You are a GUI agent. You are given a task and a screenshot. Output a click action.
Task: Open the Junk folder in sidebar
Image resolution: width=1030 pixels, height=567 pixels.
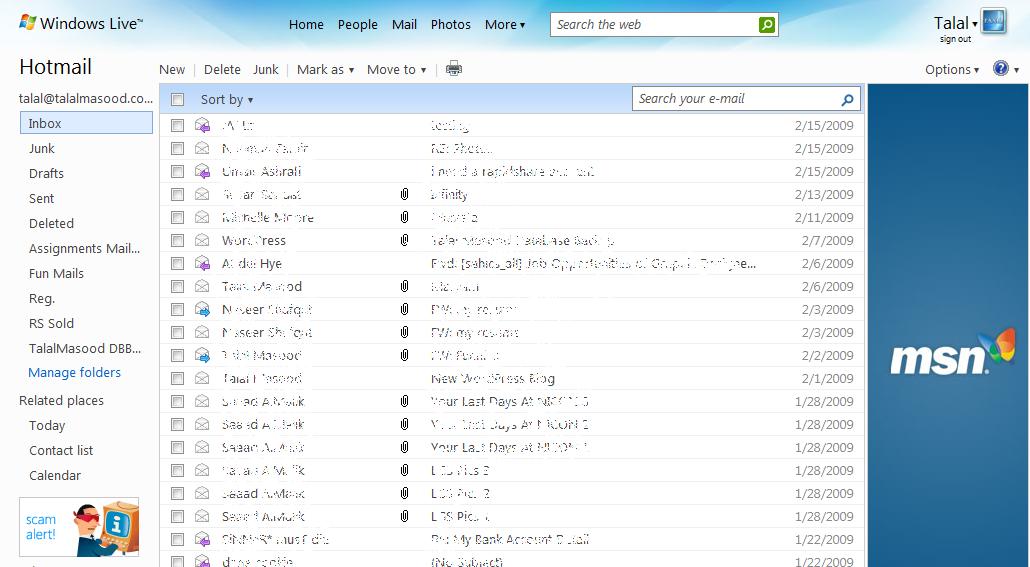point(41,148)
